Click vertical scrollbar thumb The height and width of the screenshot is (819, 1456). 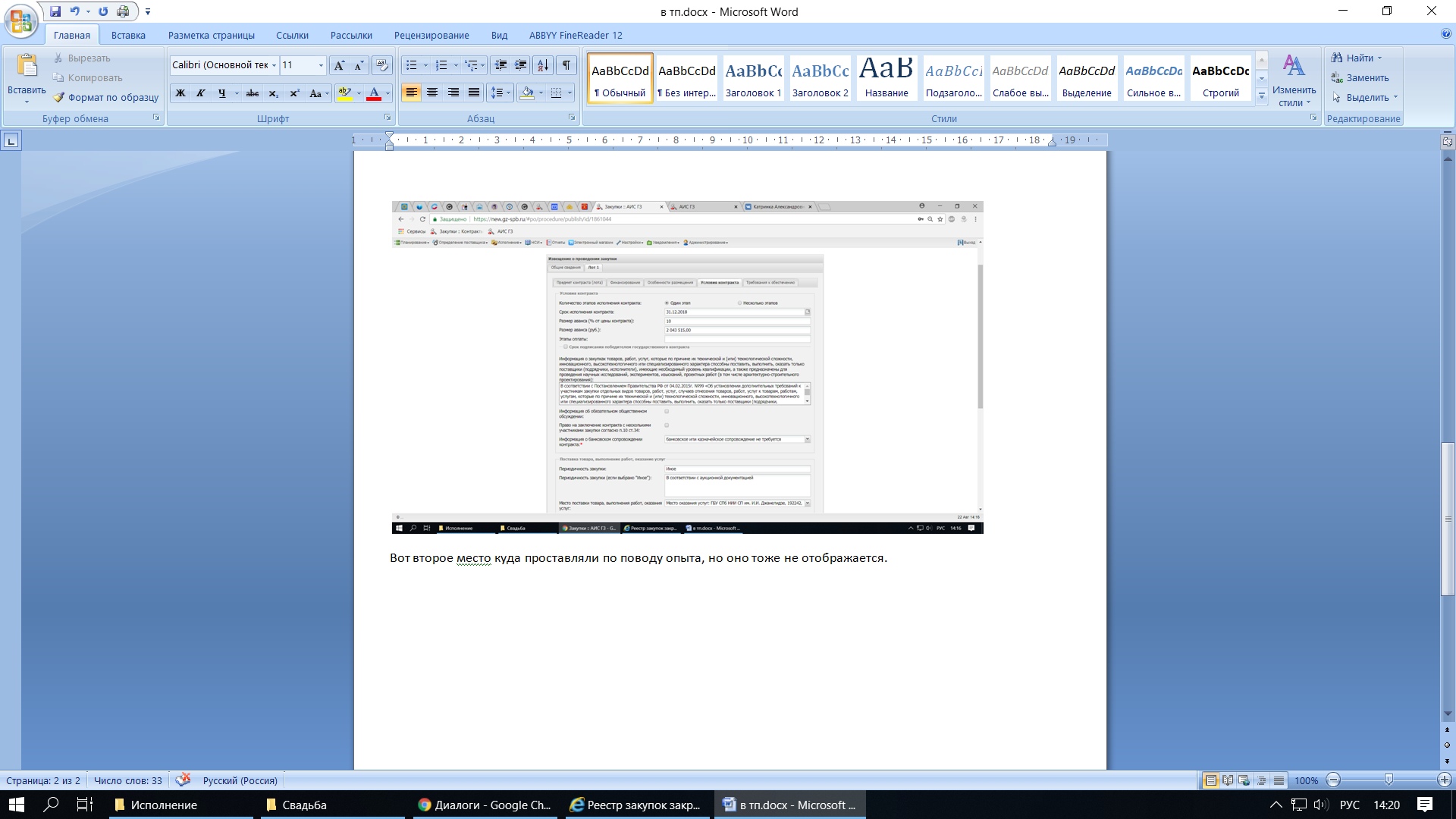click(1448, 519)
